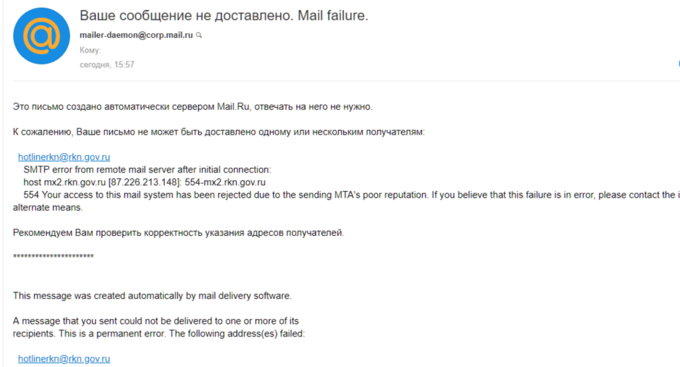Screen dimensions: 680x367
Task: Click 'A message that you sent could not' line
Action: [156, 321]
